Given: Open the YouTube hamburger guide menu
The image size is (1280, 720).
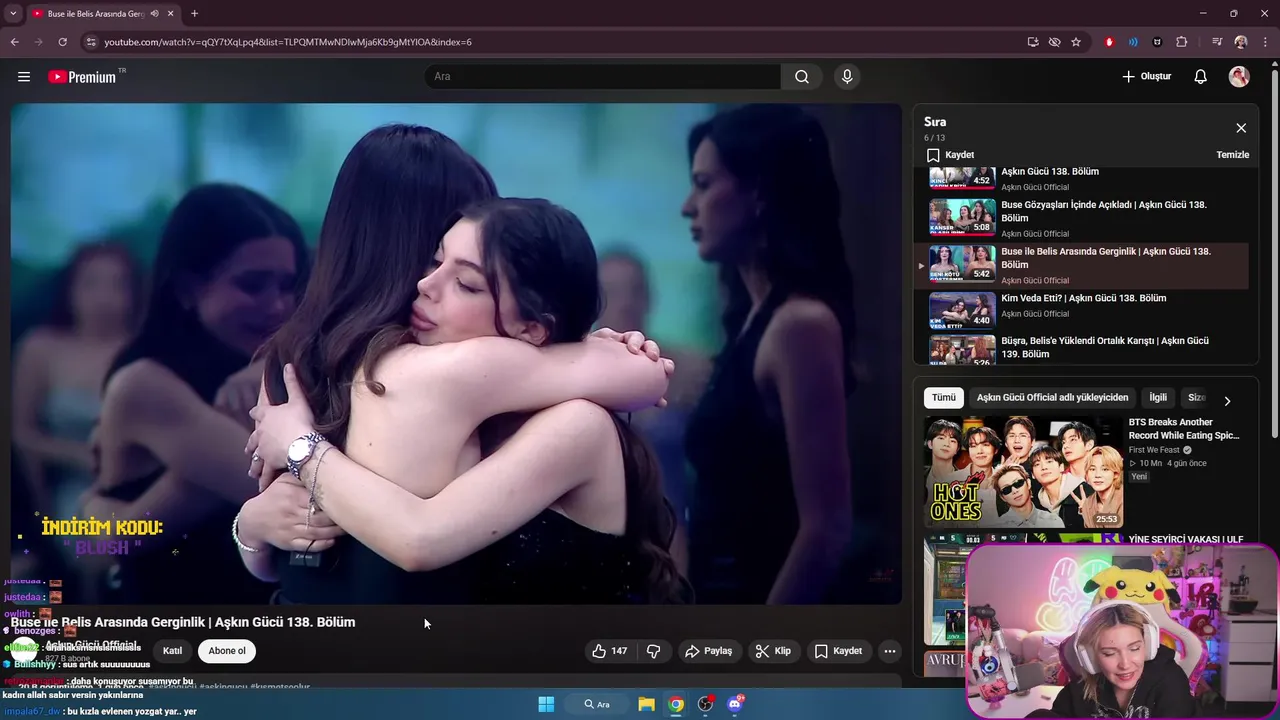Looking at the screenshot, I should click(24, 77).
